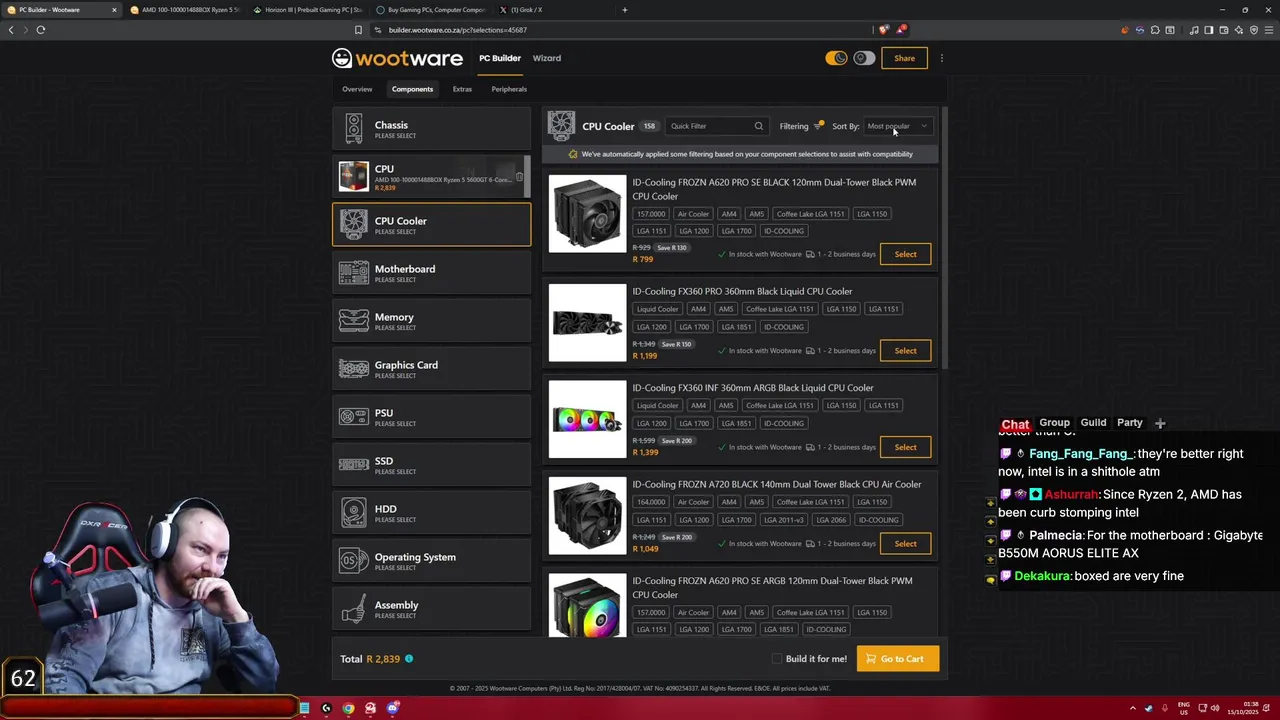Switch to the Horizon III Prebuilt Gaming PC browser tab

[307, 10]
